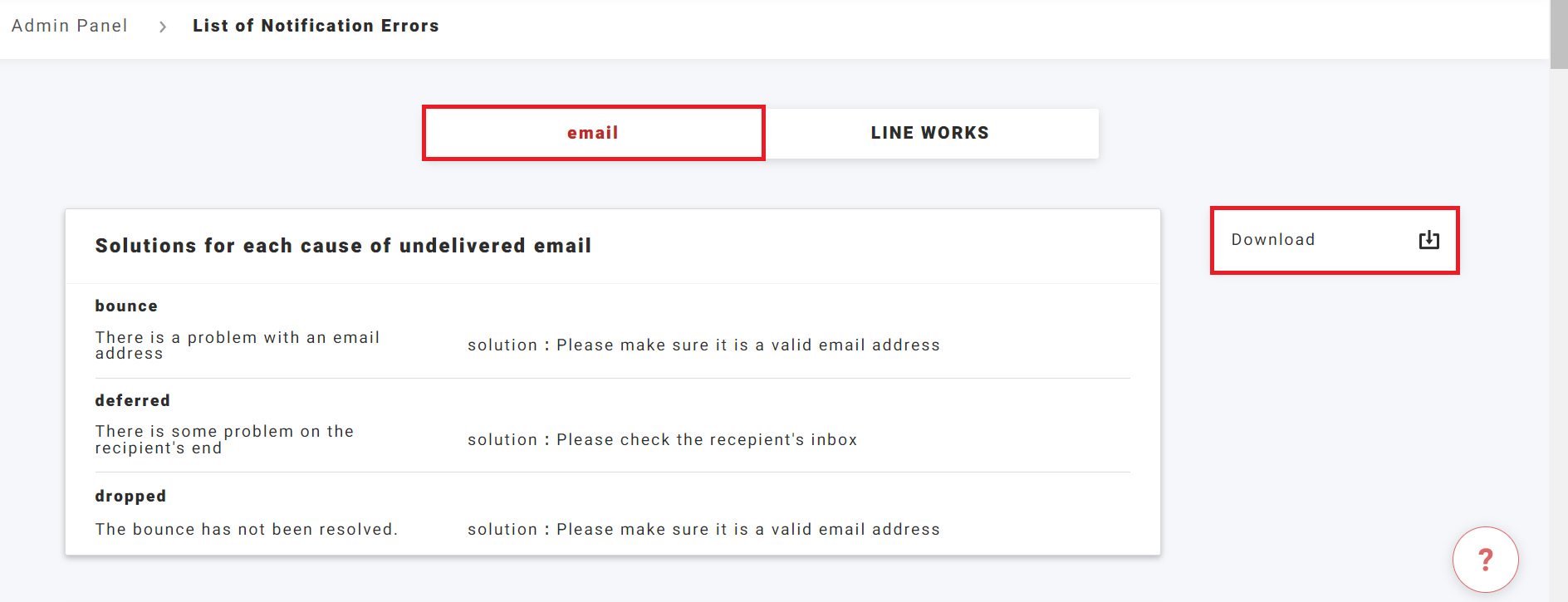Click the Solutions for each cause heading
This screenshot has width=1568, height=602.
(343, 246)
